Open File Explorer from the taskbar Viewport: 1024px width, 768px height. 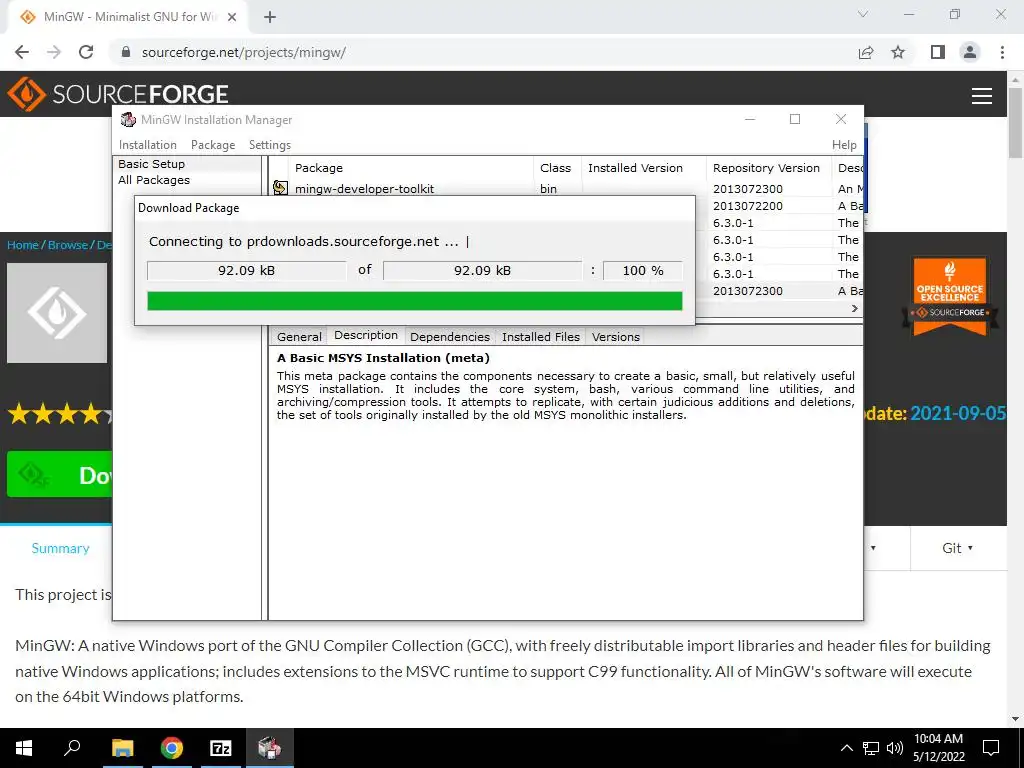122,748
